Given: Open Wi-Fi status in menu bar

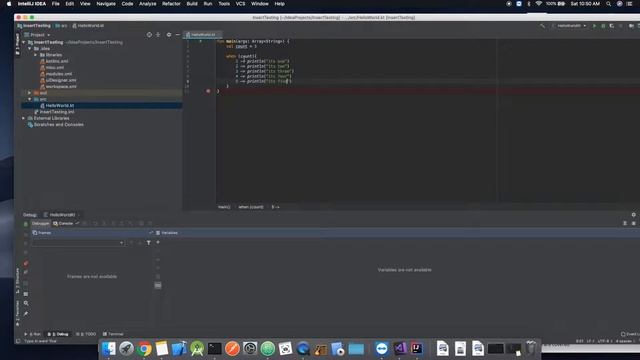Looking at the screenshot, I should pyautogui.click(x=538, y=4).
